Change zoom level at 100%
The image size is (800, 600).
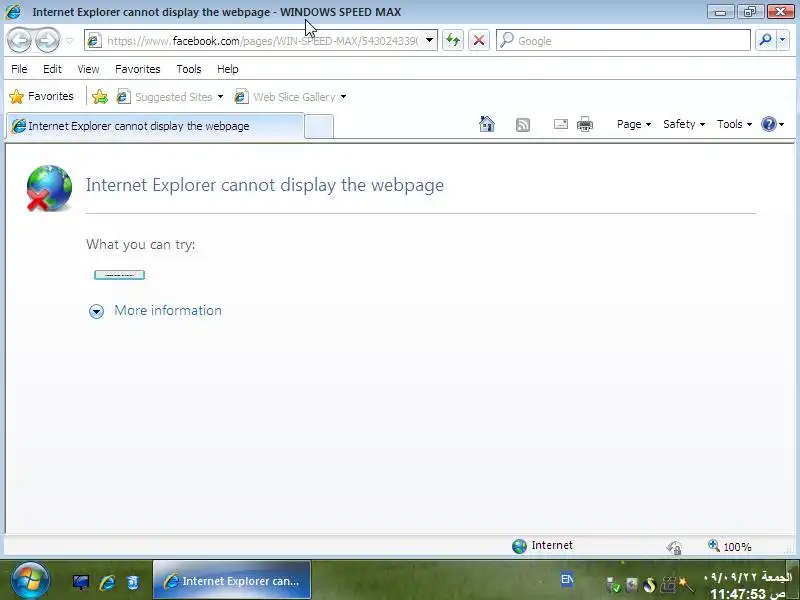(731, 546)
